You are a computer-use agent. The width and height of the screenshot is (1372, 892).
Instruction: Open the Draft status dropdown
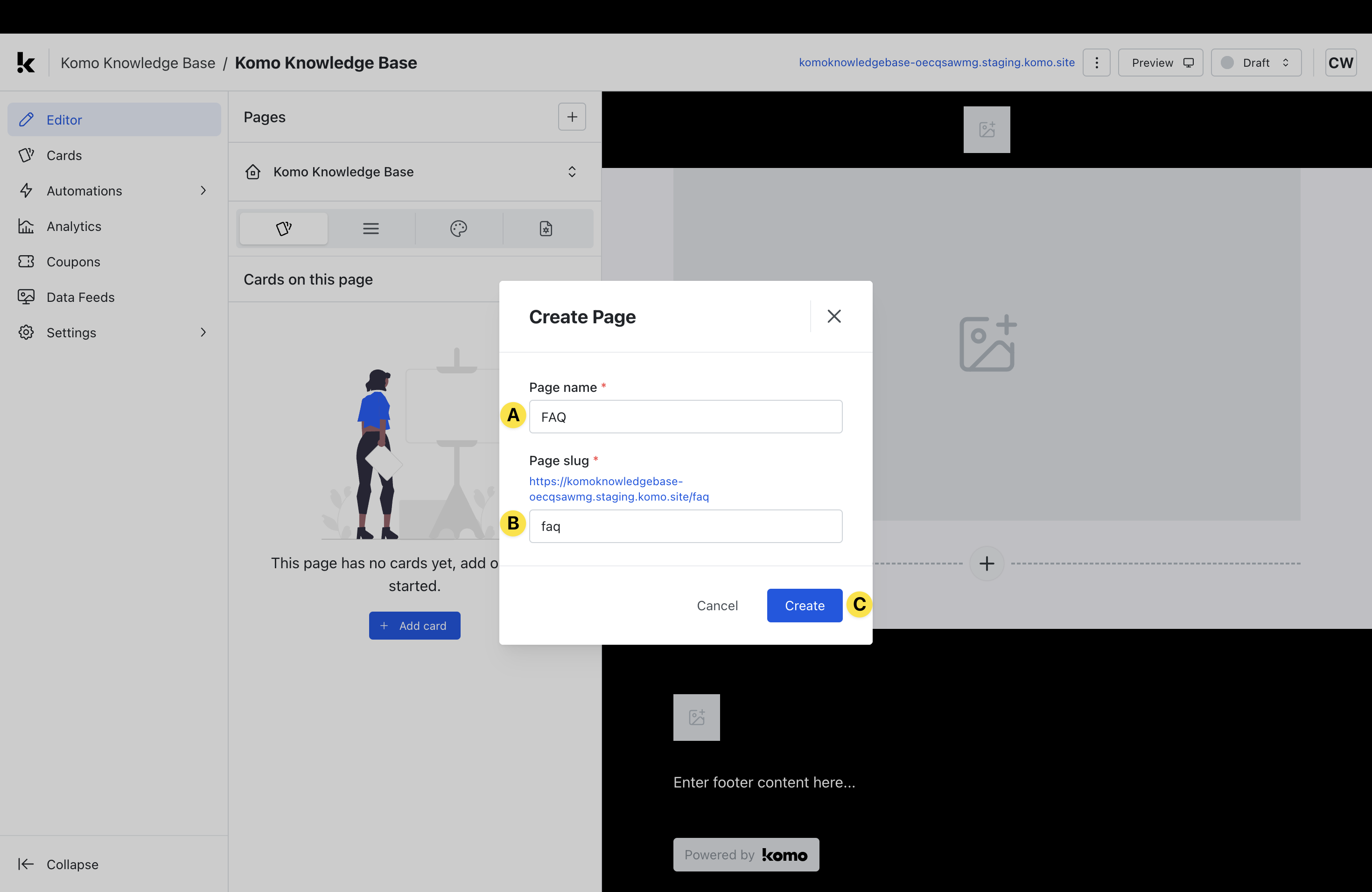pyautogui.click(x=1255, y=63)
